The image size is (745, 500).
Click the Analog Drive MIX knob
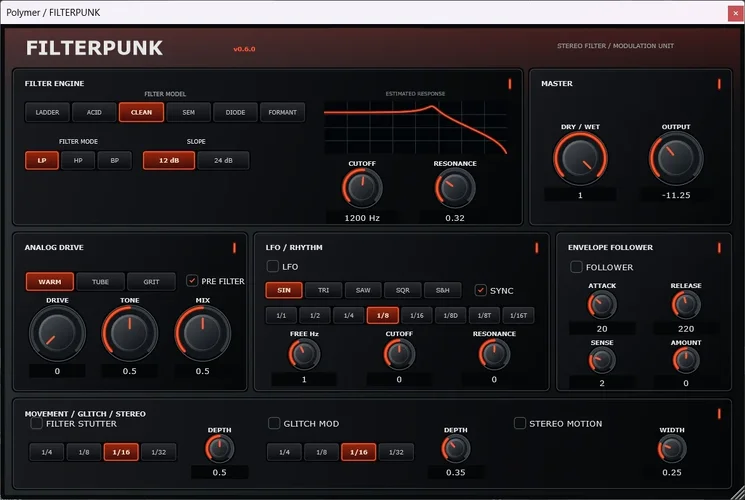(x=202, y=333)
